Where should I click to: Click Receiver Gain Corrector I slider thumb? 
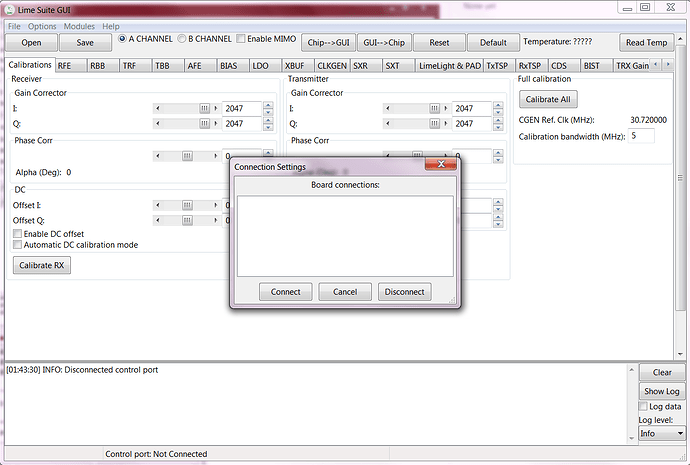point(205,108)
